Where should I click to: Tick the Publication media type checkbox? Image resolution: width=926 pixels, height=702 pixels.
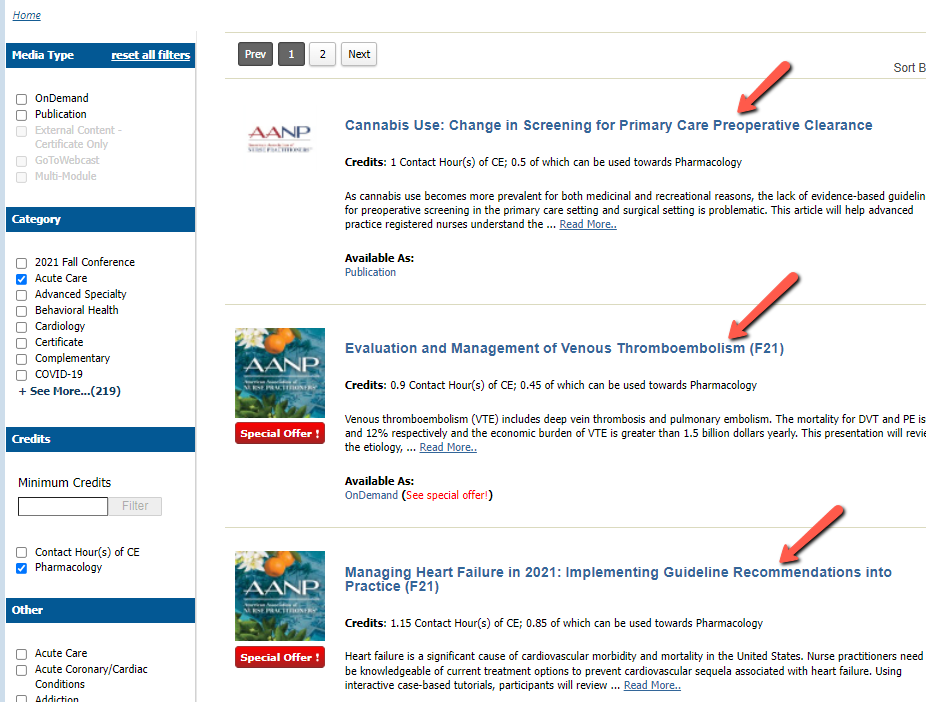coord(21,115)
